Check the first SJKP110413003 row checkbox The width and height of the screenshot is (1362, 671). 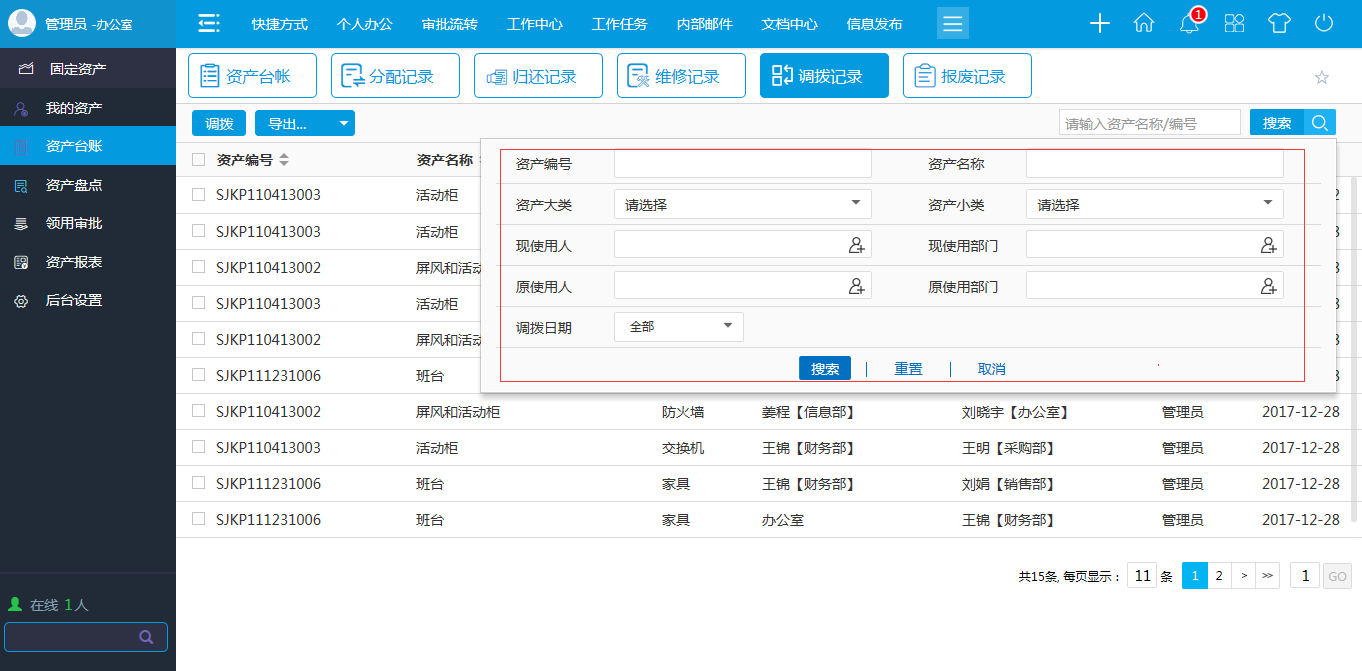[x=197, y=194]
